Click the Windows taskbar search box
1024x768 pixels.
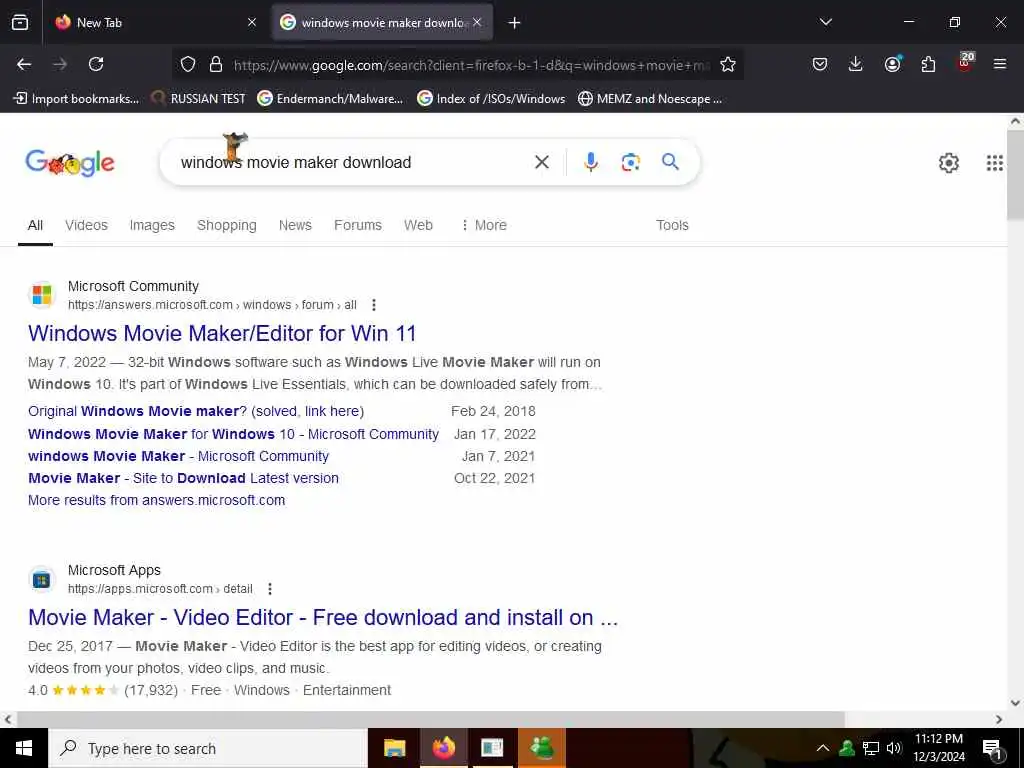coord(208,748)
